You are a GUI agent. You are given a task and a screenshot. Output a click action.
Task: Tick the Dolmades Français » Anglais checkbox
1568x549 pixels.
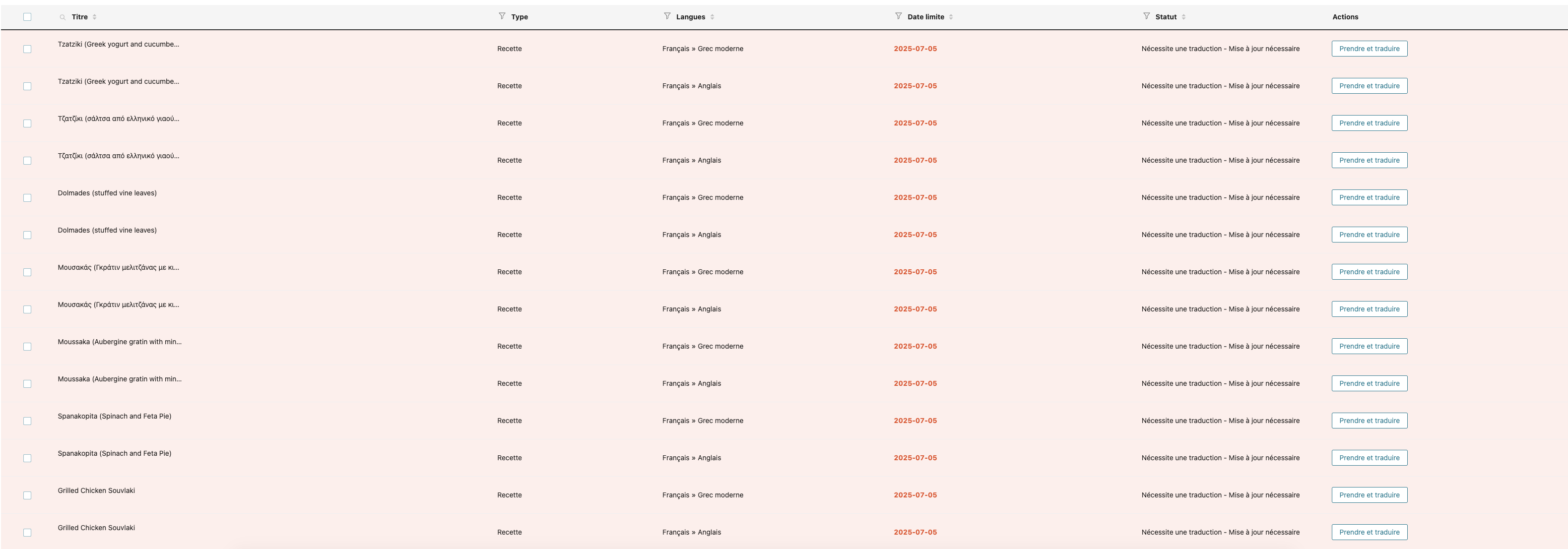click(x=27, y=235)
